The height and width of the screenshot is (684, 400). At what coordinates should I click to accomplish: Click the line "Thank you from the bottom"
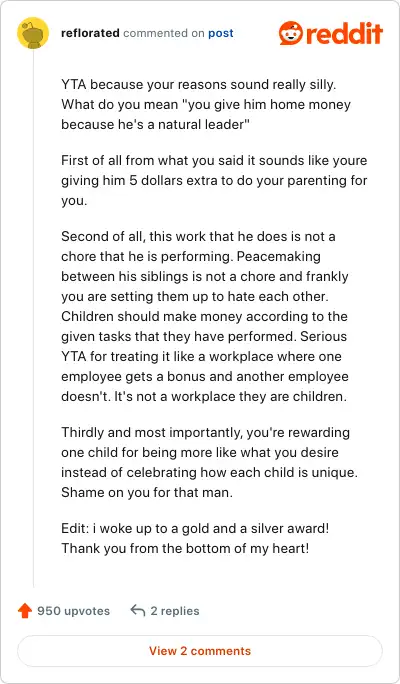[185, 548]
